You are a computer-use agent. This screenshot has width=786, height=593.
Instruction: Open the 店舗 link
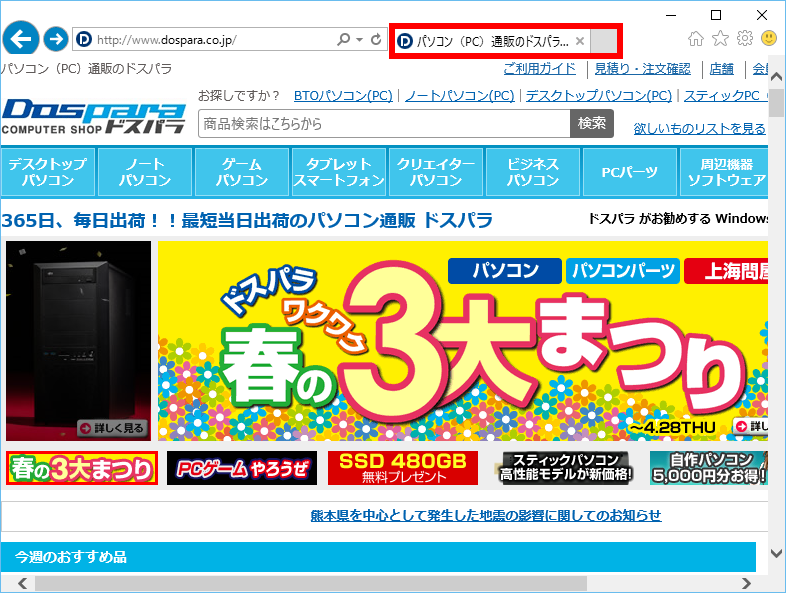click(x=721, y=69)
